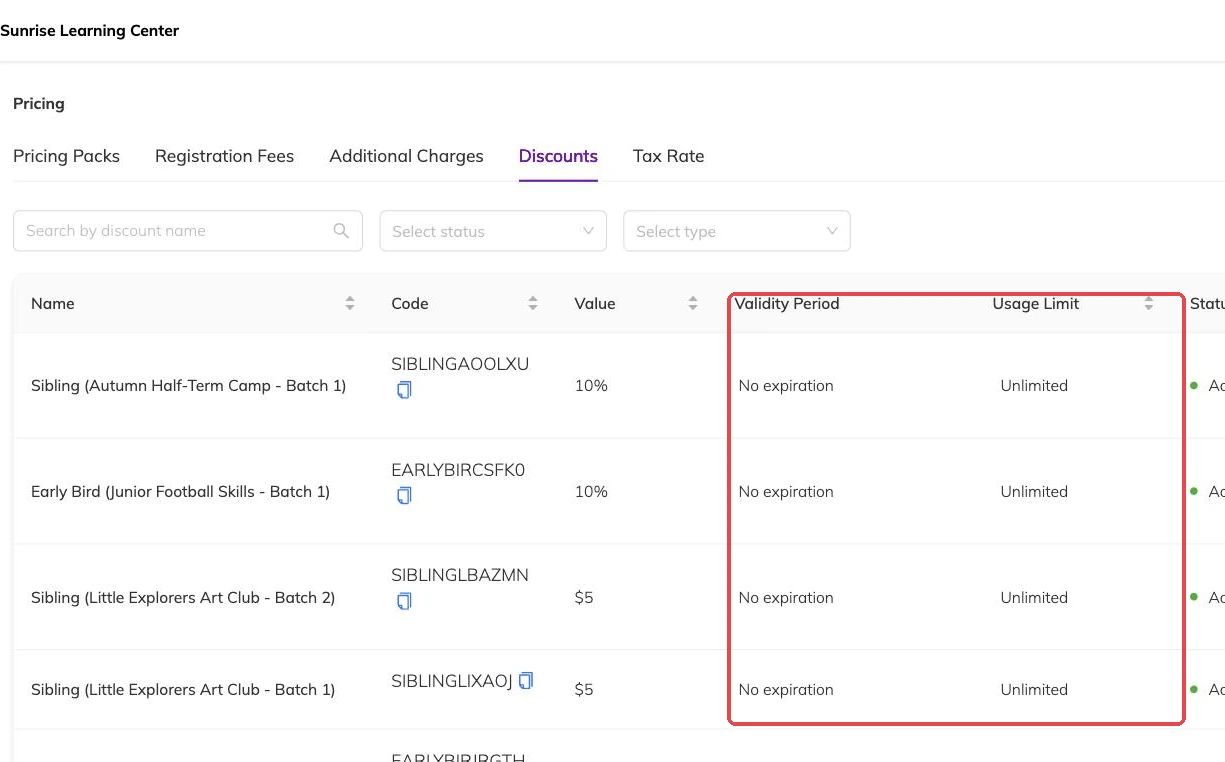Click the $5 value for Art Club Batch 1
The height and width of the screenshot is (762, 1225).
[584, 690]
